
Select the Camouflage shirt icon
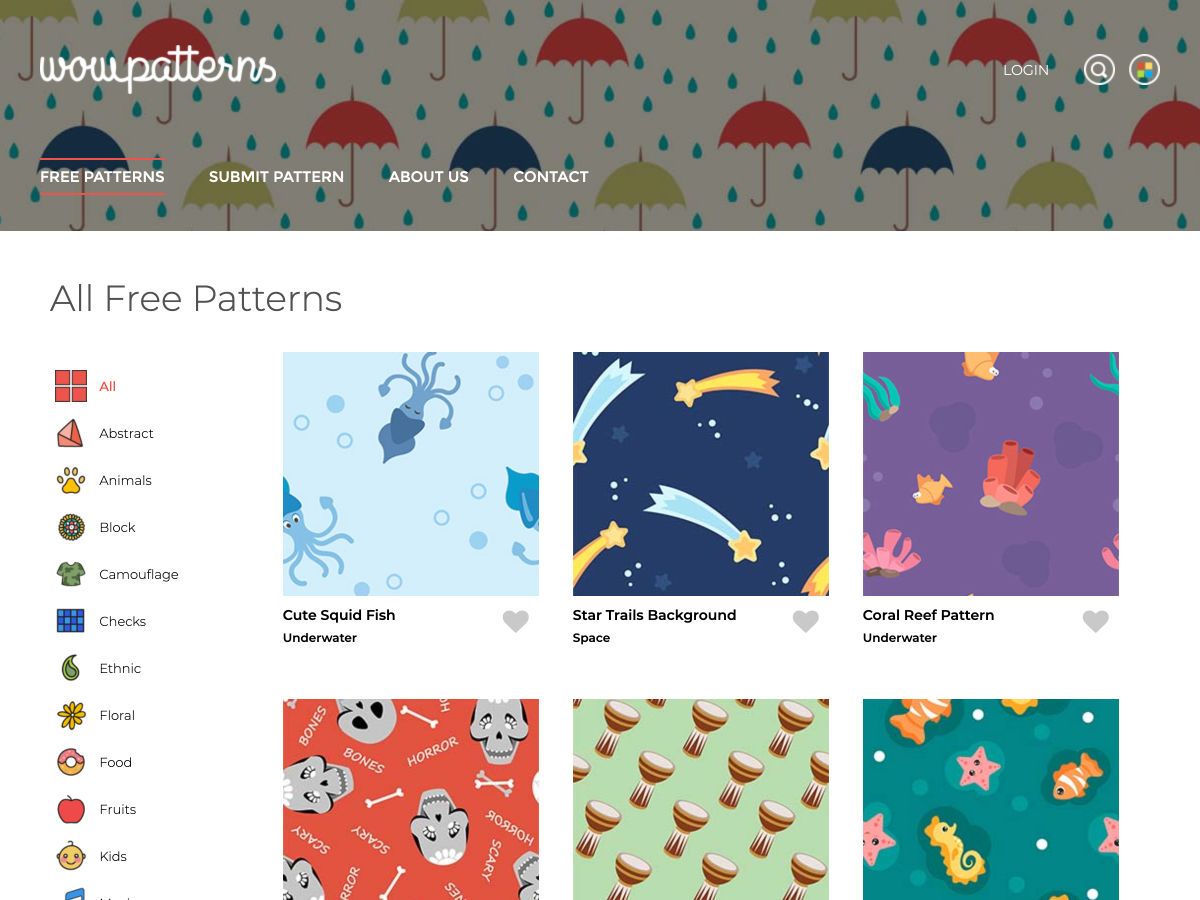(x=70, y=574)
